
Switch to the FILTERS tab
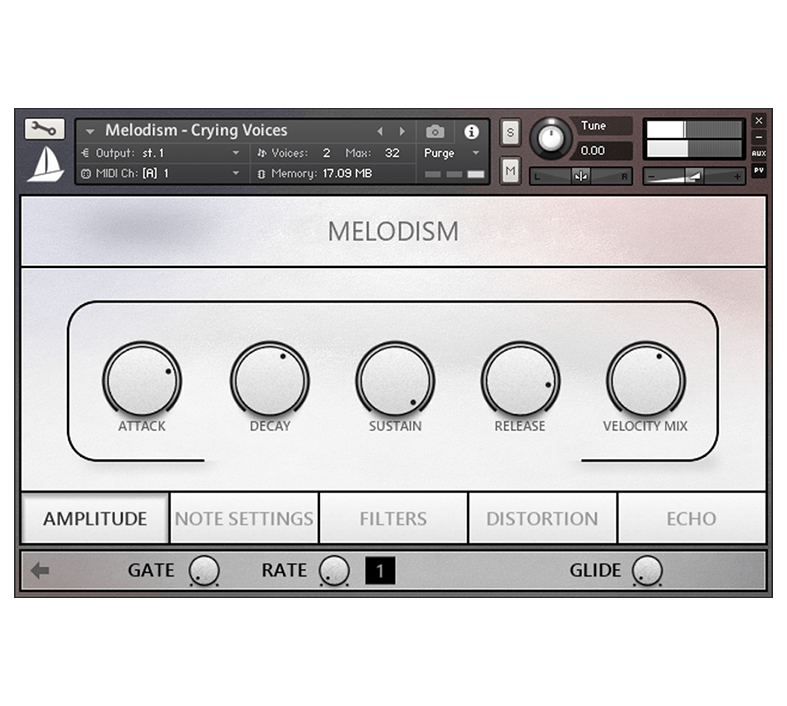[393, 518]
